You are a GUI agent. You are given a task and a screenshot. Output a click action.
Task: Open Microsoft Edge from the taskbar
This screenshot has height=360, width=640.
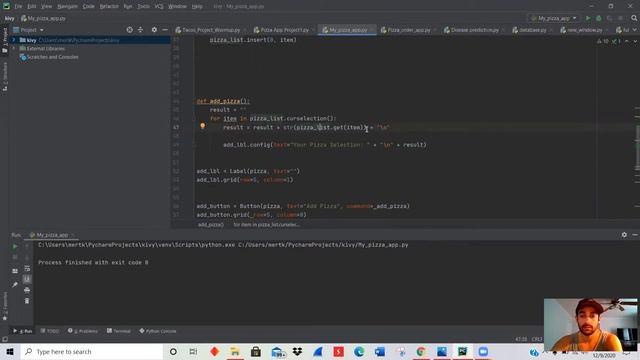coord(359,351)
